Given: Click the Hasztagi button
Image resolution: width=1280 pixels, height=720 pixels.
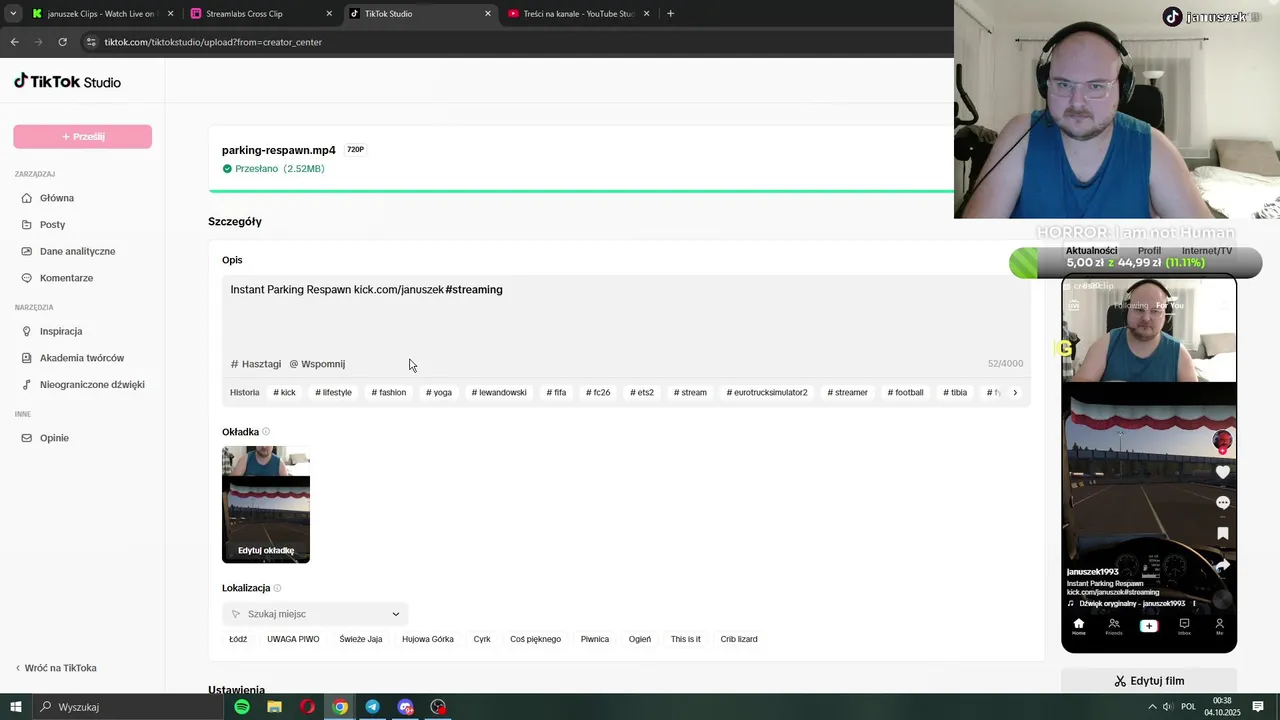Looking at the screenshot, I should 256,364.
